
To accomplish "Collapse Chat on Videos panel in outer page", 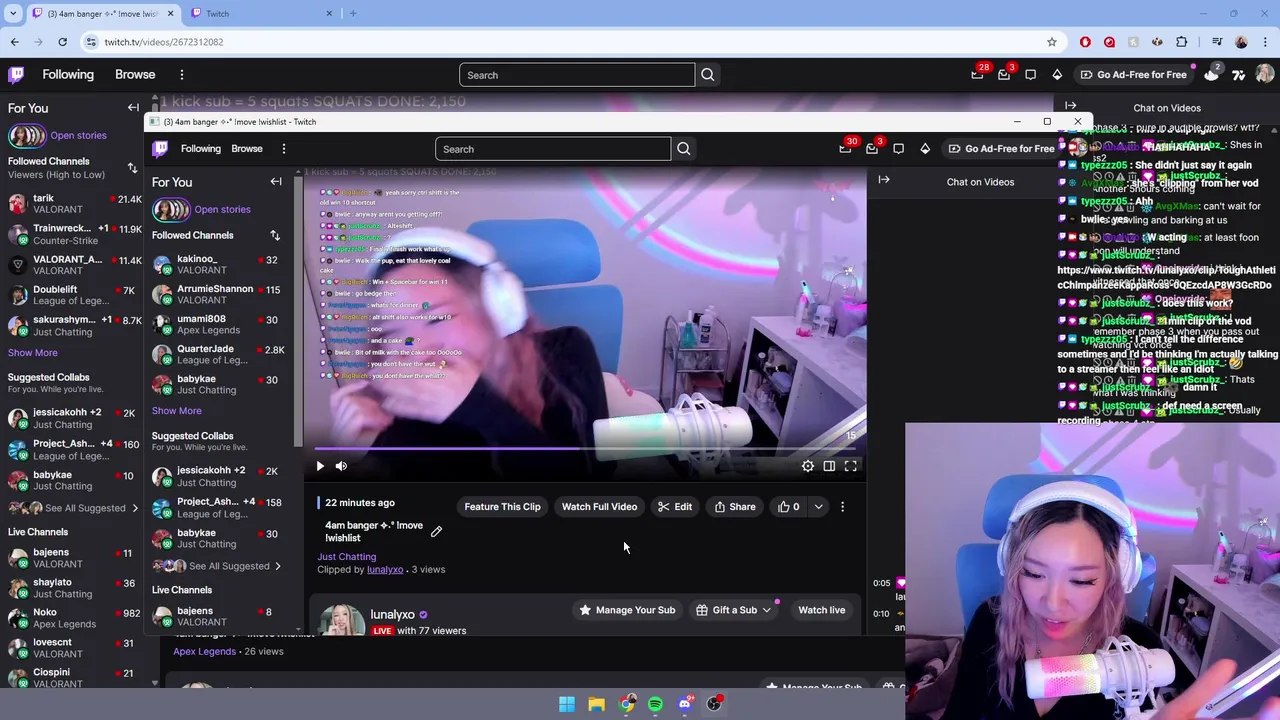I will 1070,106.
